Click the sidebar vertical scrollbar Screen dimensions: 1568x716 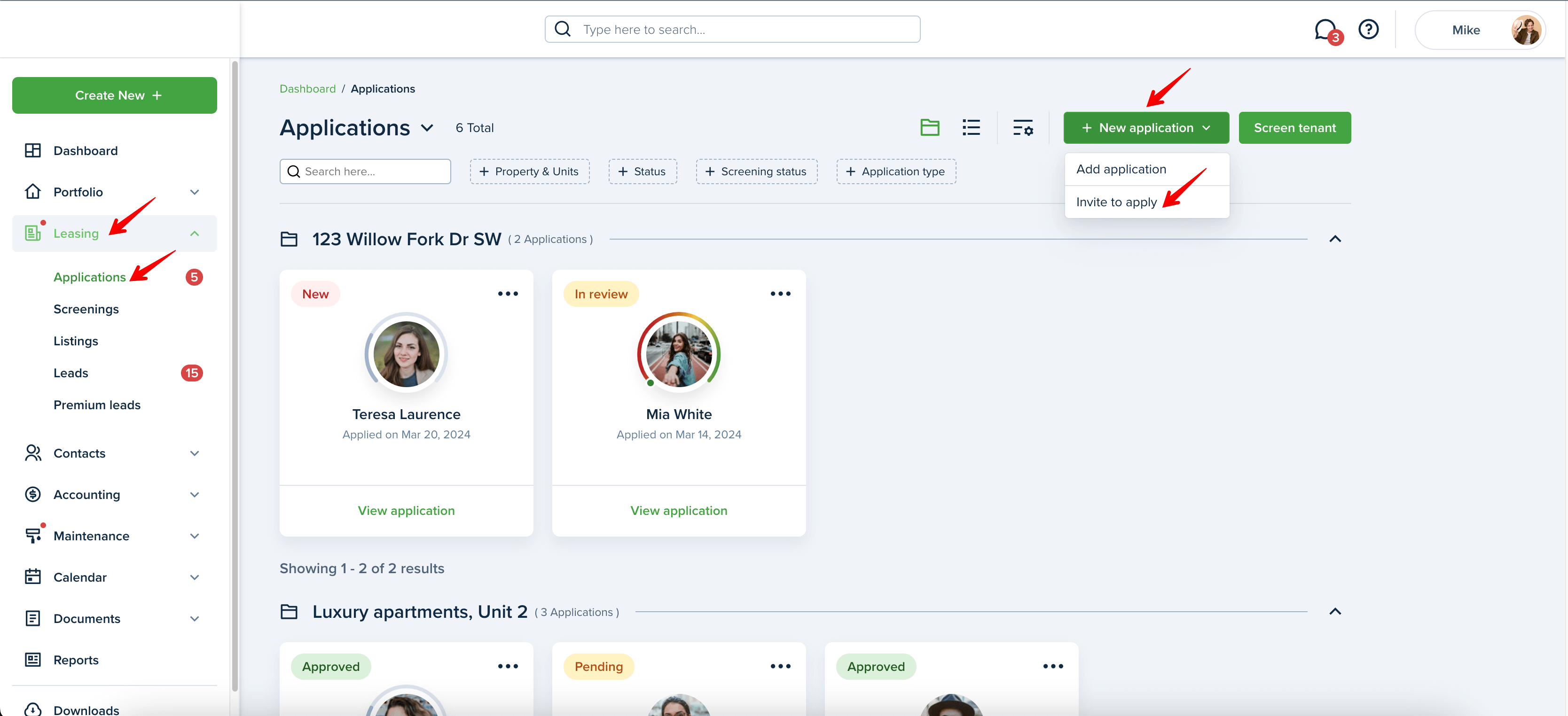[235, 376]
